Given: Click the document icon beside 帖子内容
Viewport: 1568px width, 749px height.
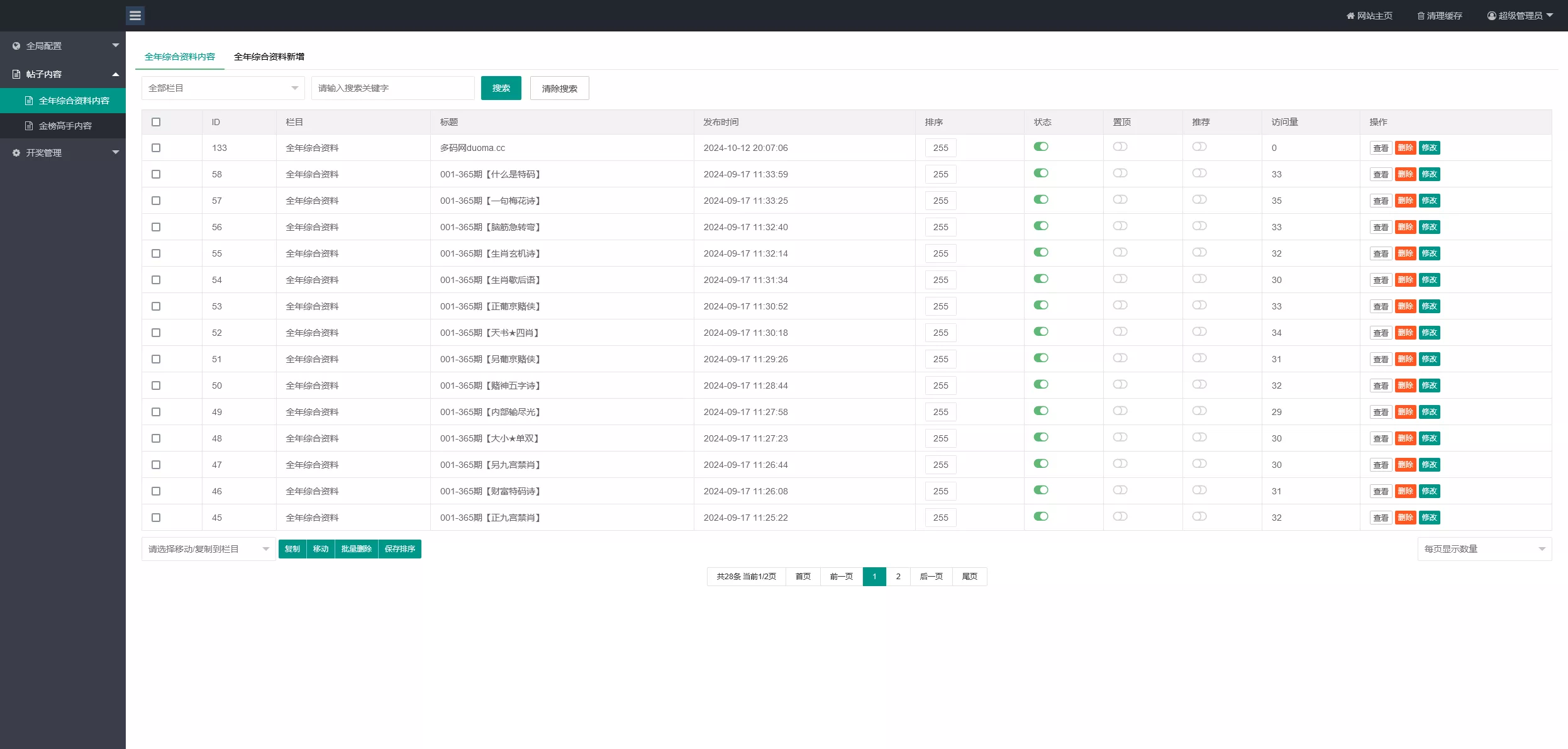Looking at the screenshot, I should [x=16, y=74].
